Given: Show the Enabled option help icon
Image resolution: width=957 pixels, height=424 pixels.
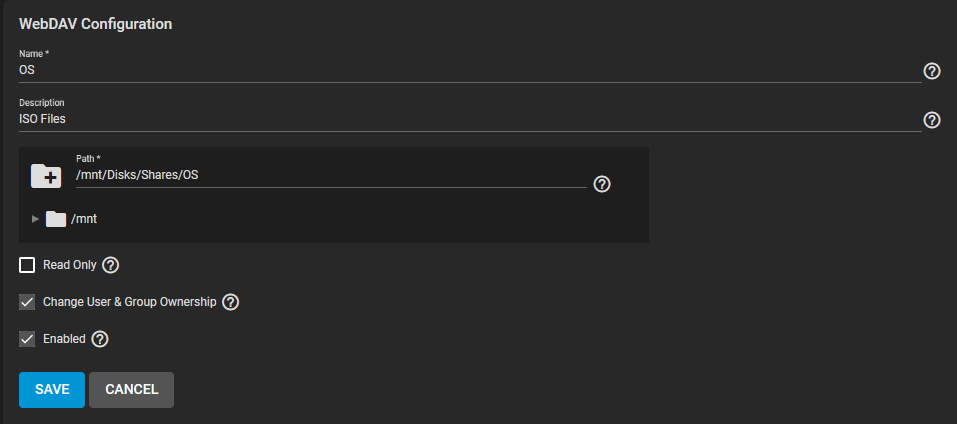Looking at the screenshot, I should (x=99, y=339).
